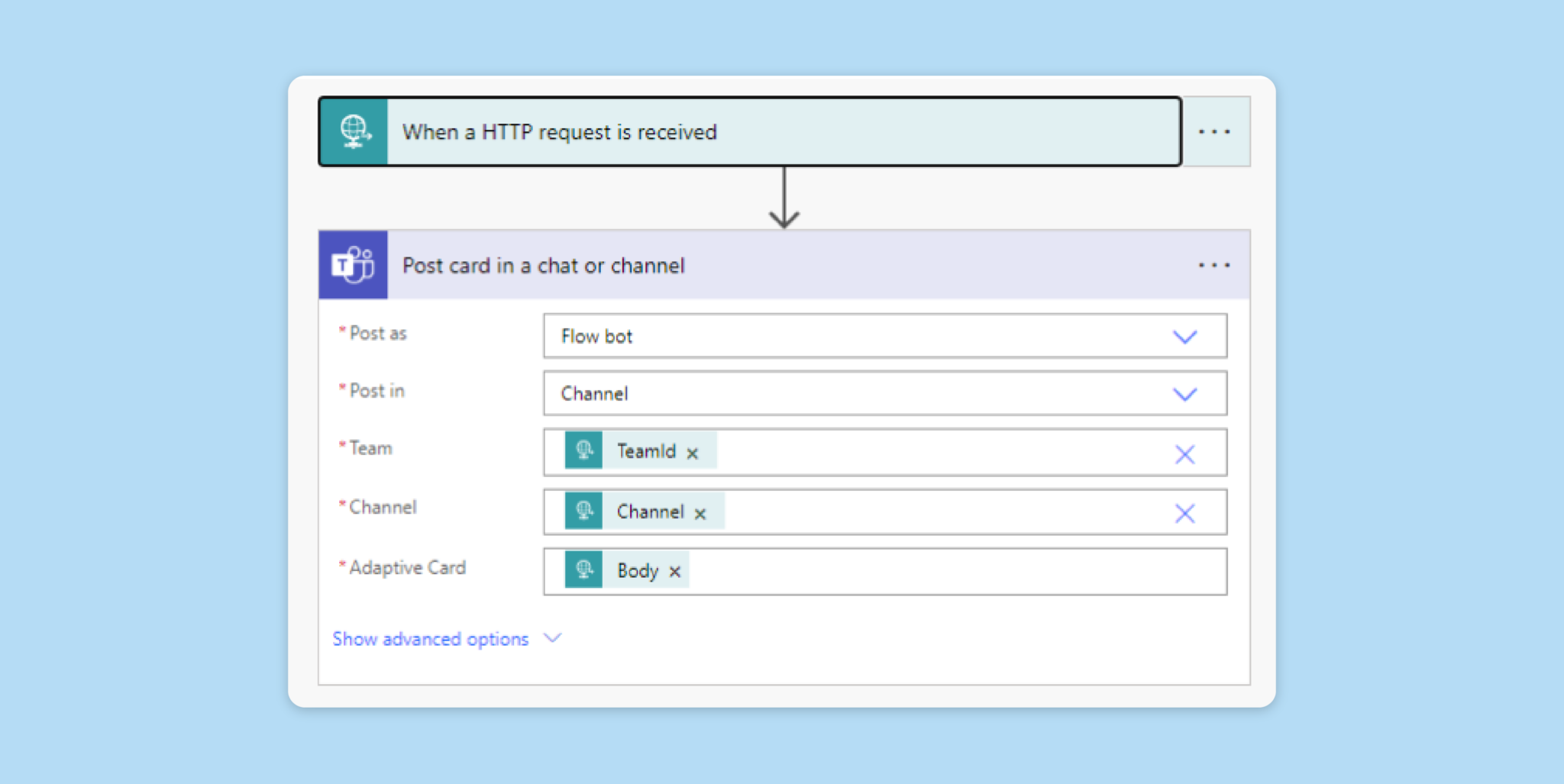Clear the Team field with the X button
The height and width of the screenshot is (784, 1564).
tap(1184, 453)
